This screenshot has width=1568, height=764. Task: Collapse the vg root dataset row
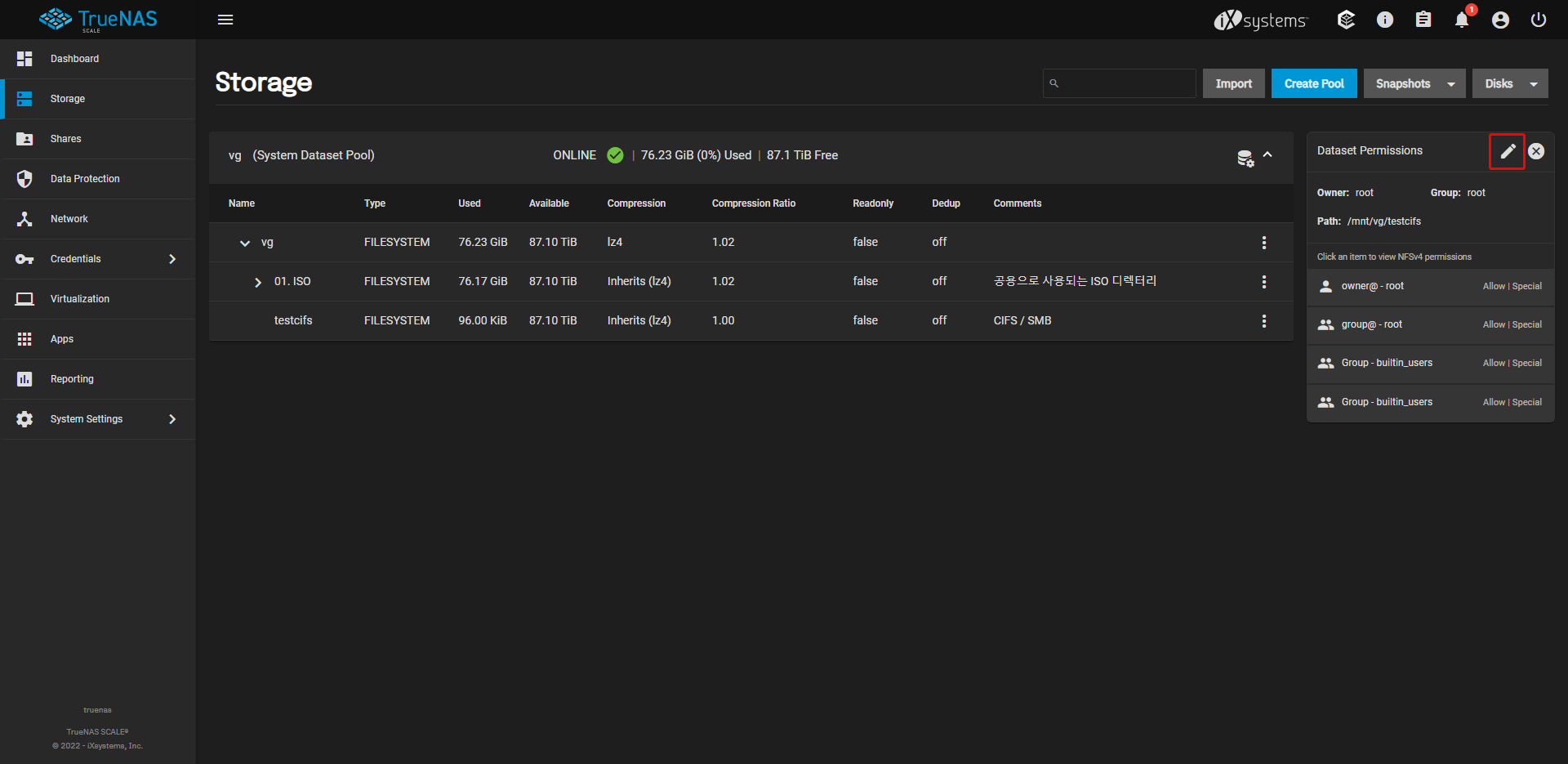pyautogui.click(x=245, y=243)
